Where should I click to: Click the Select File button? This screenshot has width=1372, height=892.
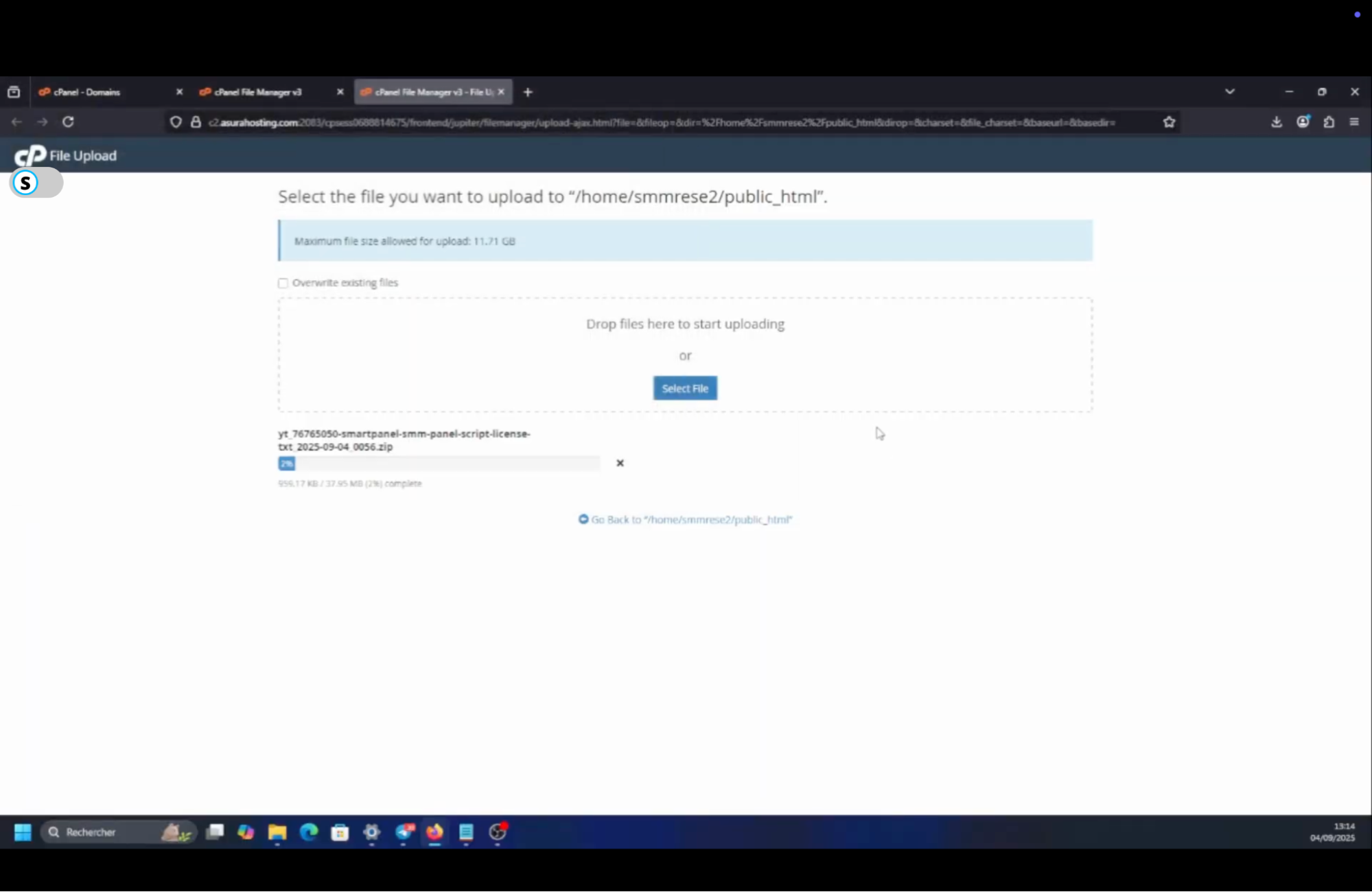684,388
